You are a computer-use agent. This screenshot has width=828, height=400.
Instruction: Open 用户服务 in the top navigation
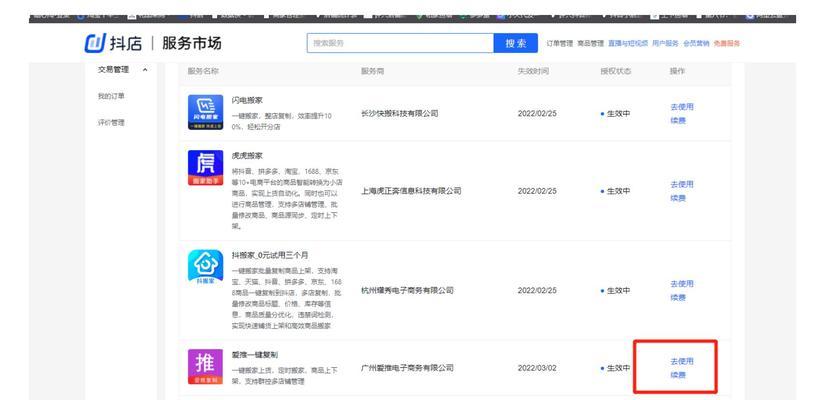665,44
